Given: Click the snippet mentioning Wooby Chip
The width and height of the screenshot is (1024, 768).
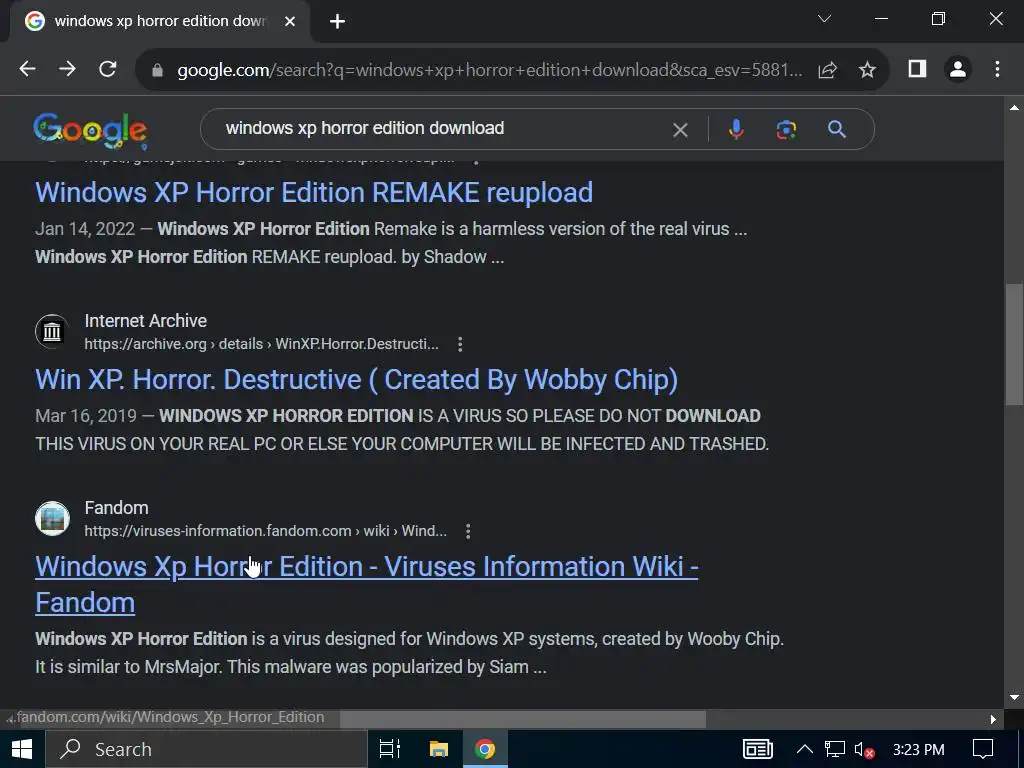Looking at the screenshot, I should tap(409, 652).
